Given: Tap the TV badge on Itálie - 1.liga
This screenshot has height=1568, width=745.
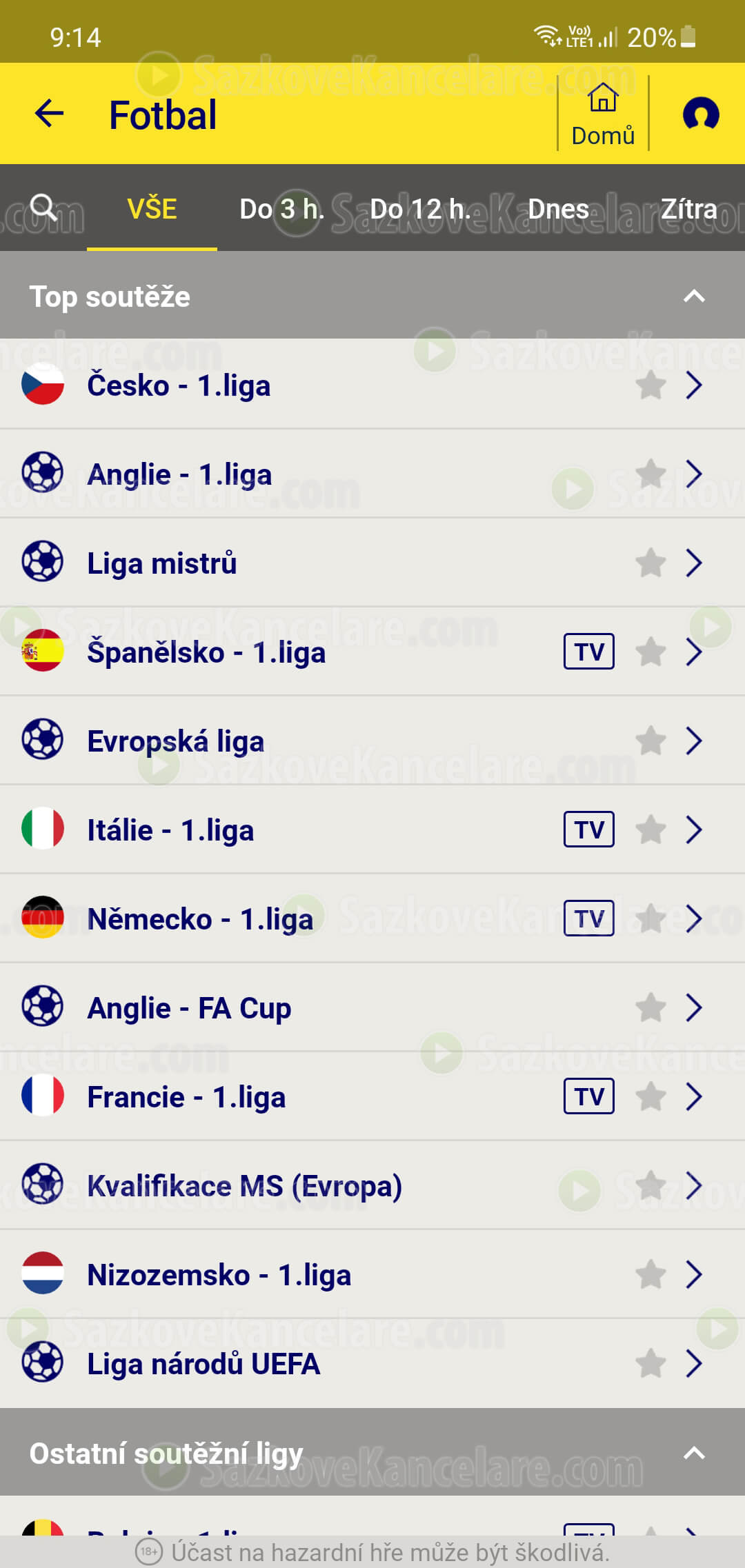Looking at the screenshot, I should click(x=589, y=830).
